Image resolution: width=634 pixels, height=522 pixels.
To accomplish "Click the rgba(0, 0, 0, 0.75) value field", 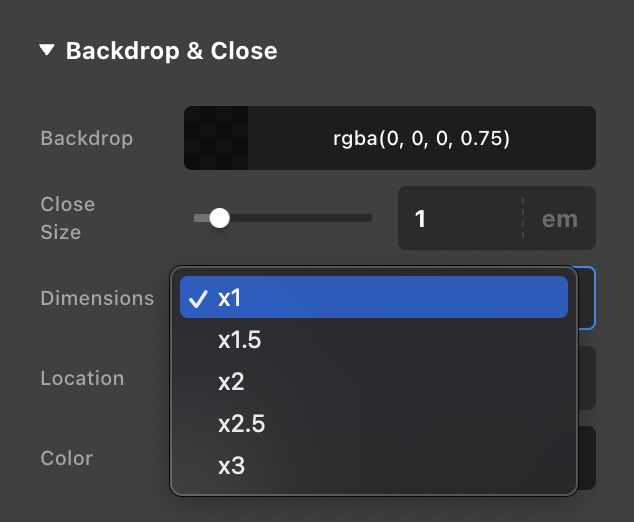I will [421, 138].
